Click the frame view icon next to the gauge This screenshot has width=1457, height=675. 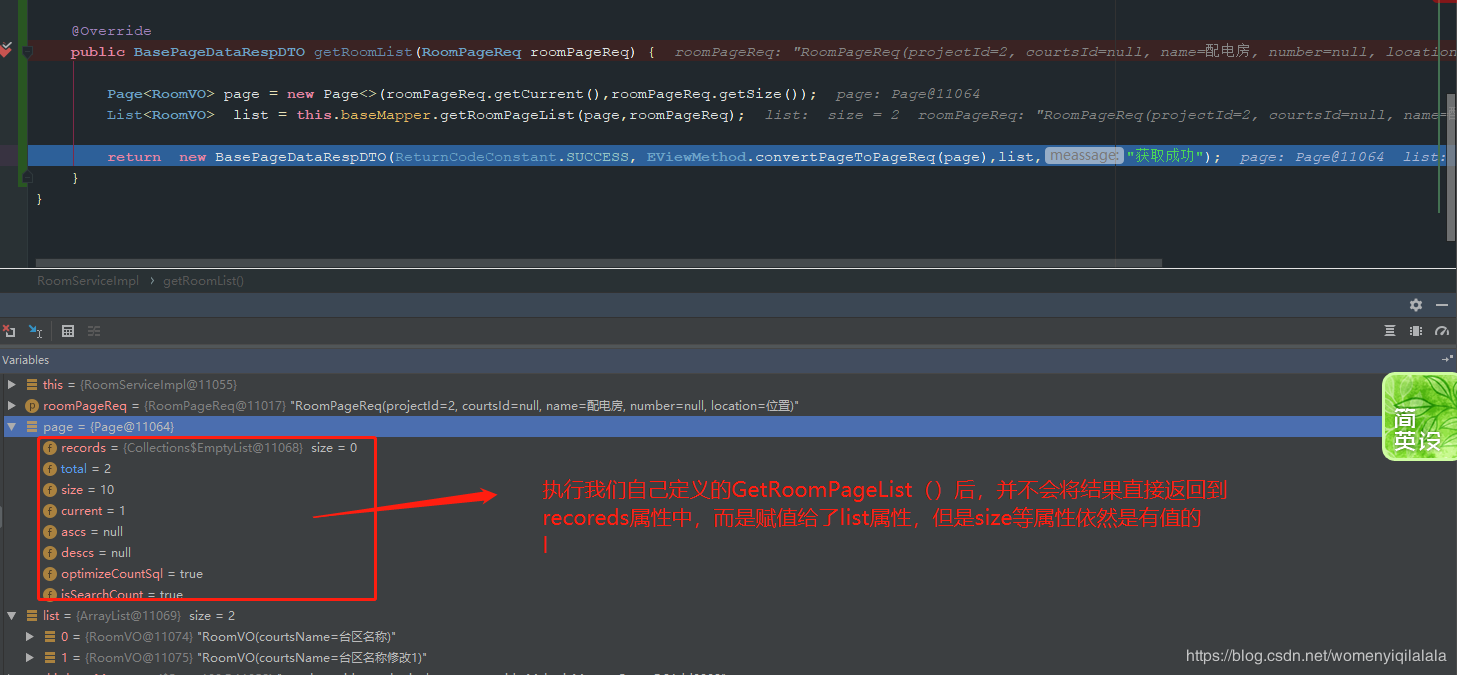pyautogui.click(x=1416, y=330)
